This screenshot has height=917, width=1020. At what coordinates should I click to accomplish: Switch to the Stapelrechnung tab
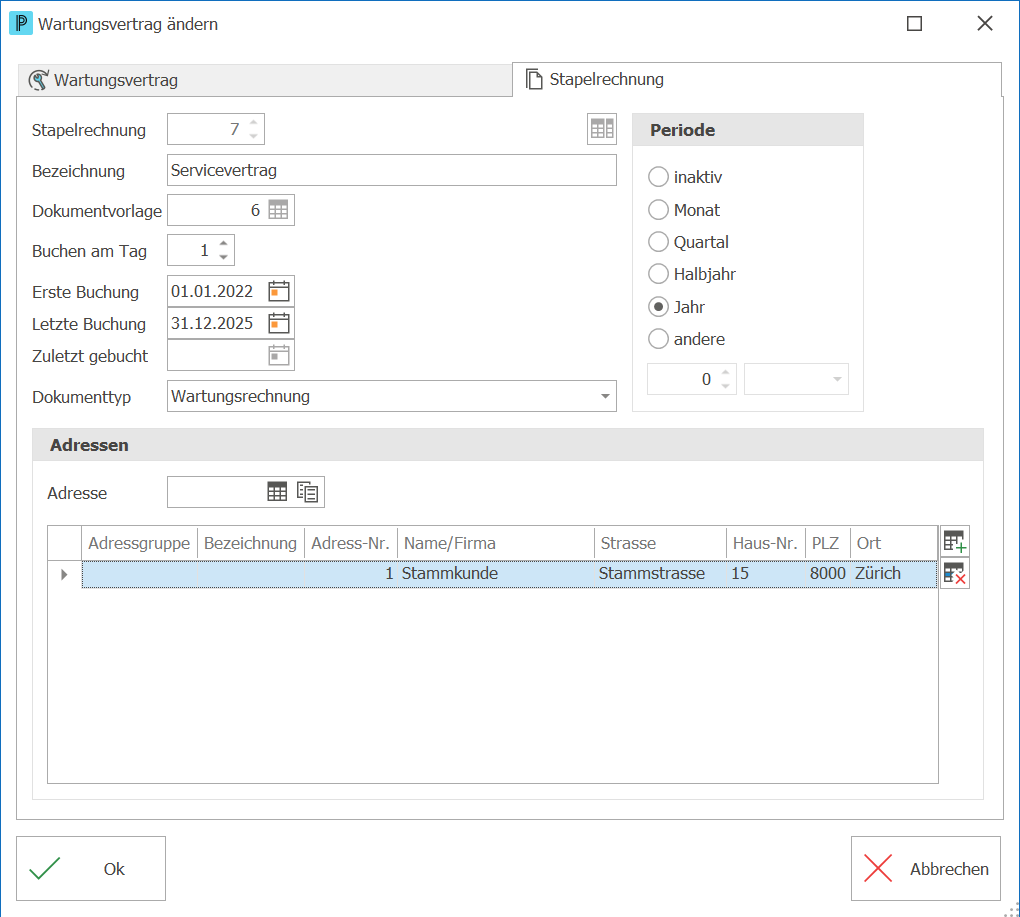coord(757,79)
